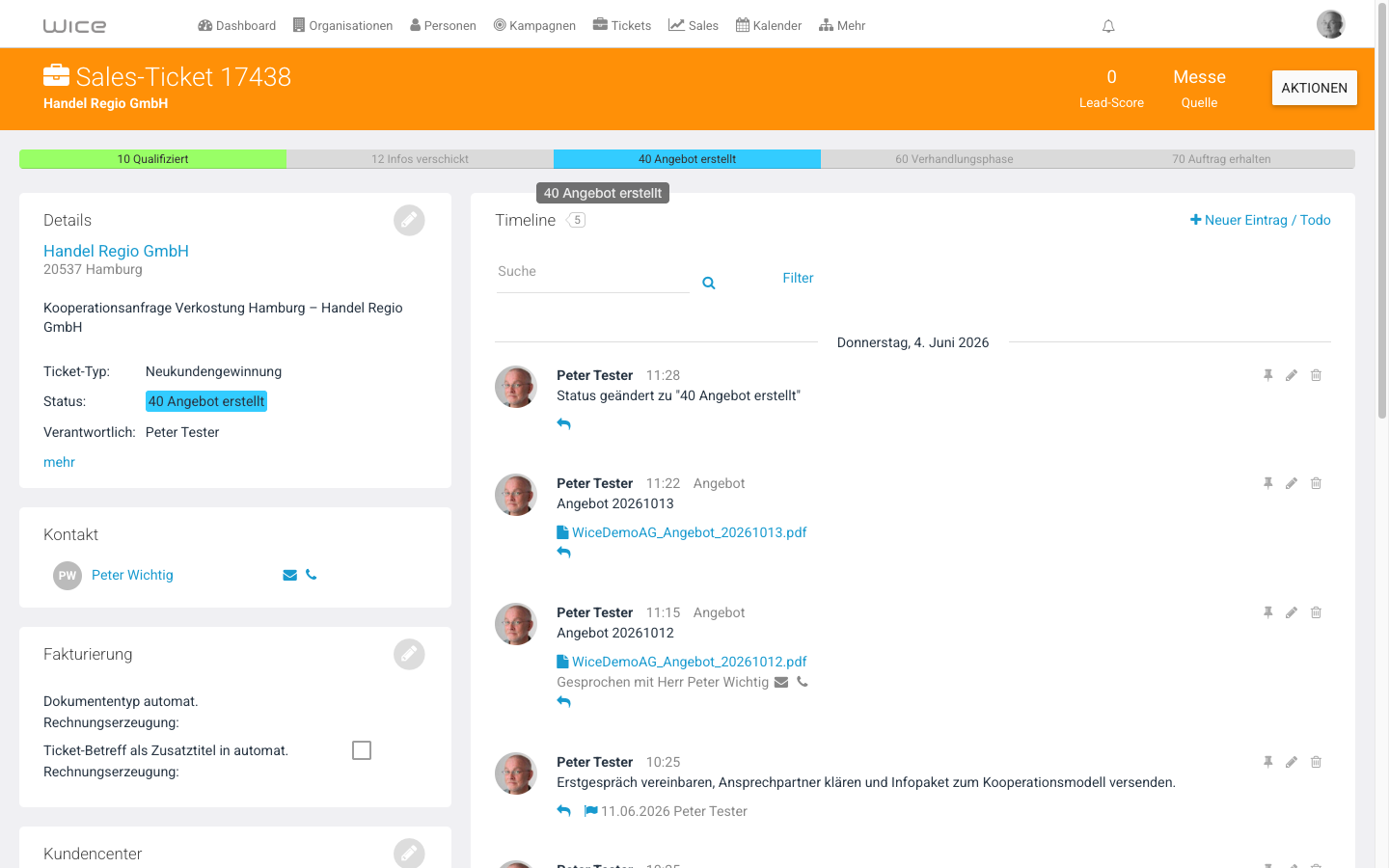Click the todo flag dated 11.06.2026
This screenshot has width=1389, height=868.
(x=590, y=811)
